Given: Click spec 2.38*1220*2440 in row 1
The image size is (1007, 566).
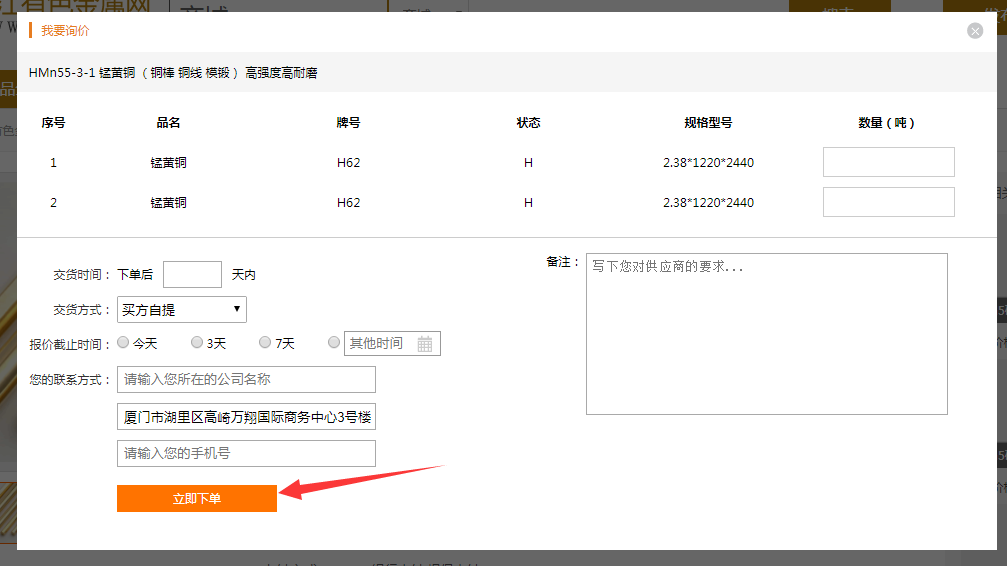Looking at the screenshot, I should click(708, 163).
